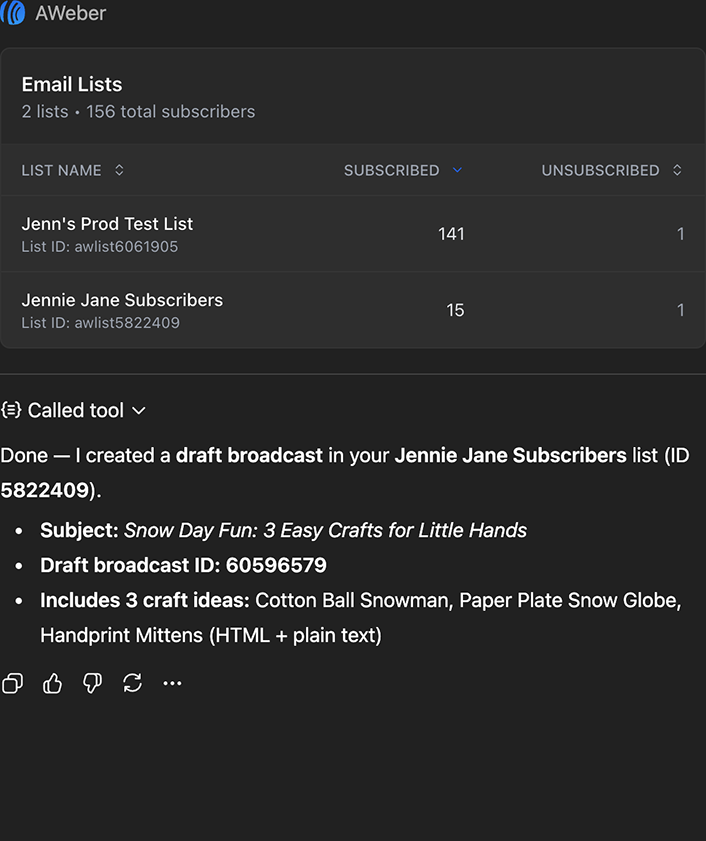This screenshot has height=841, width=706.
Task: Click the 141 subscribed count
Action: tap(451, 234)
